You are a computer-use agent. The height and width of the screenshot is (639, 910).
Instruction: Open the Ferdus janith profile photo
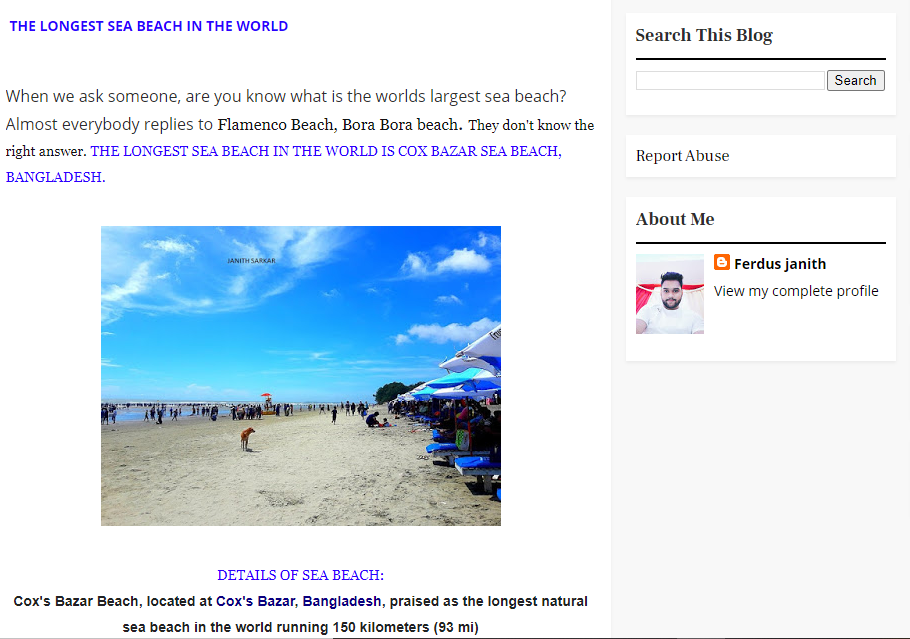pyautogui.click(x=670, y=294)
